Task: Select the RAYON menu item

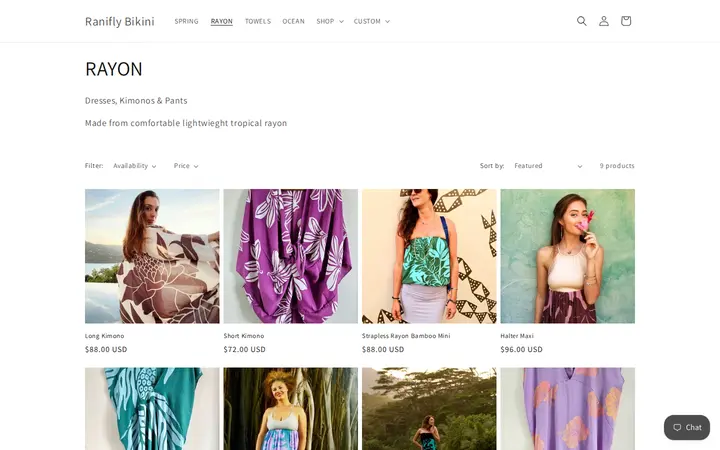Action: point(221,21)
